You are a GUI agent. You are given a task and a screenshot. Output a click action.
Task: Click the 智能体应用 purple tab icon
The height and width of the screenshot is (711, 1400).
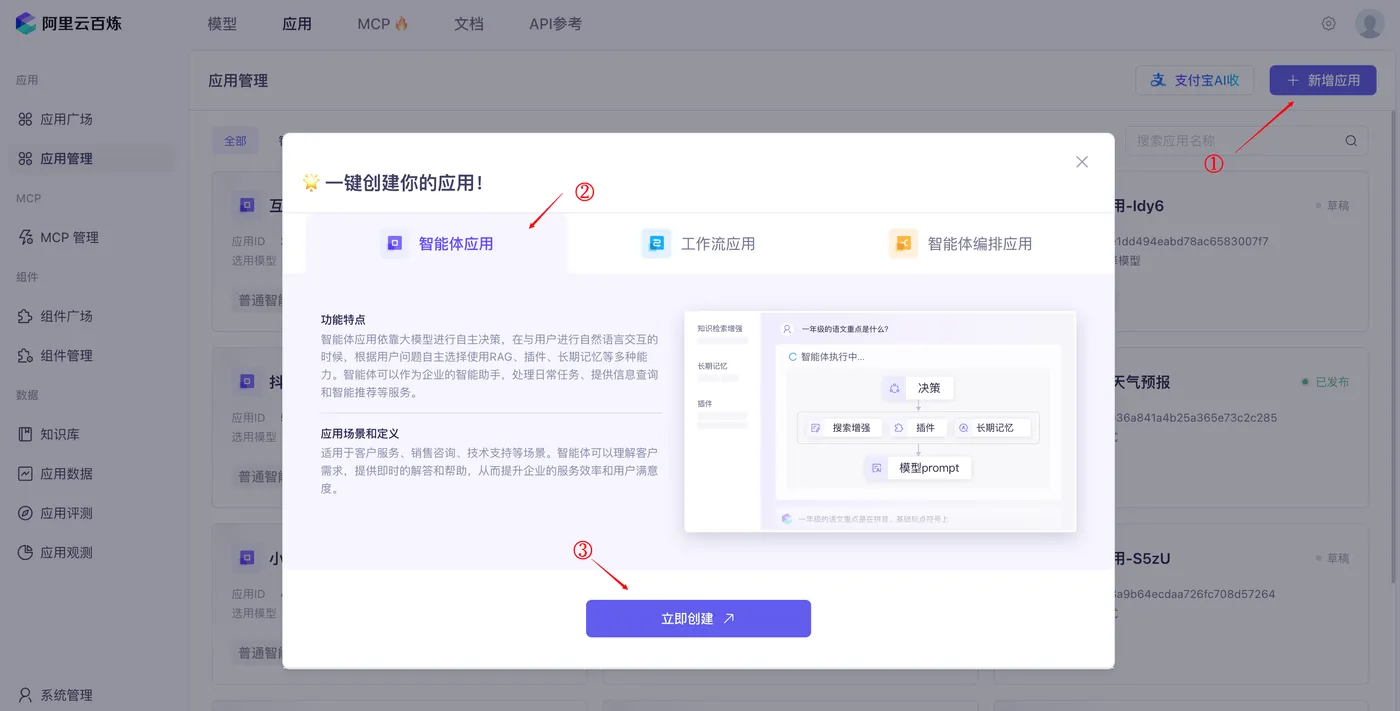click(395, 243)
